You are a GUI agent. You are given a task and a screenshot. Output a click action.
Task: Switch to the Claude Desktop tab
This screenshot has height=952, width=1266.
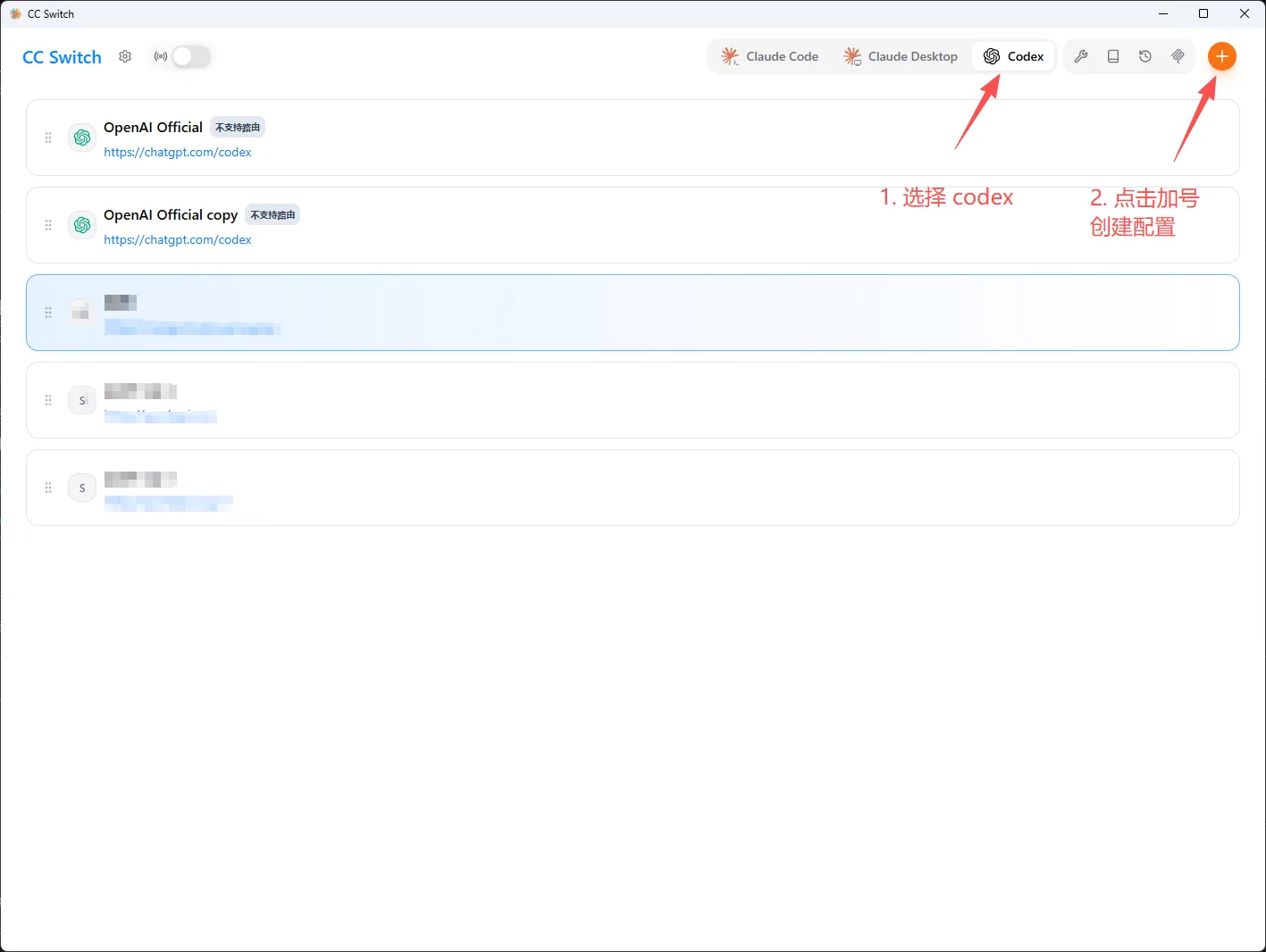pos(901,56)
